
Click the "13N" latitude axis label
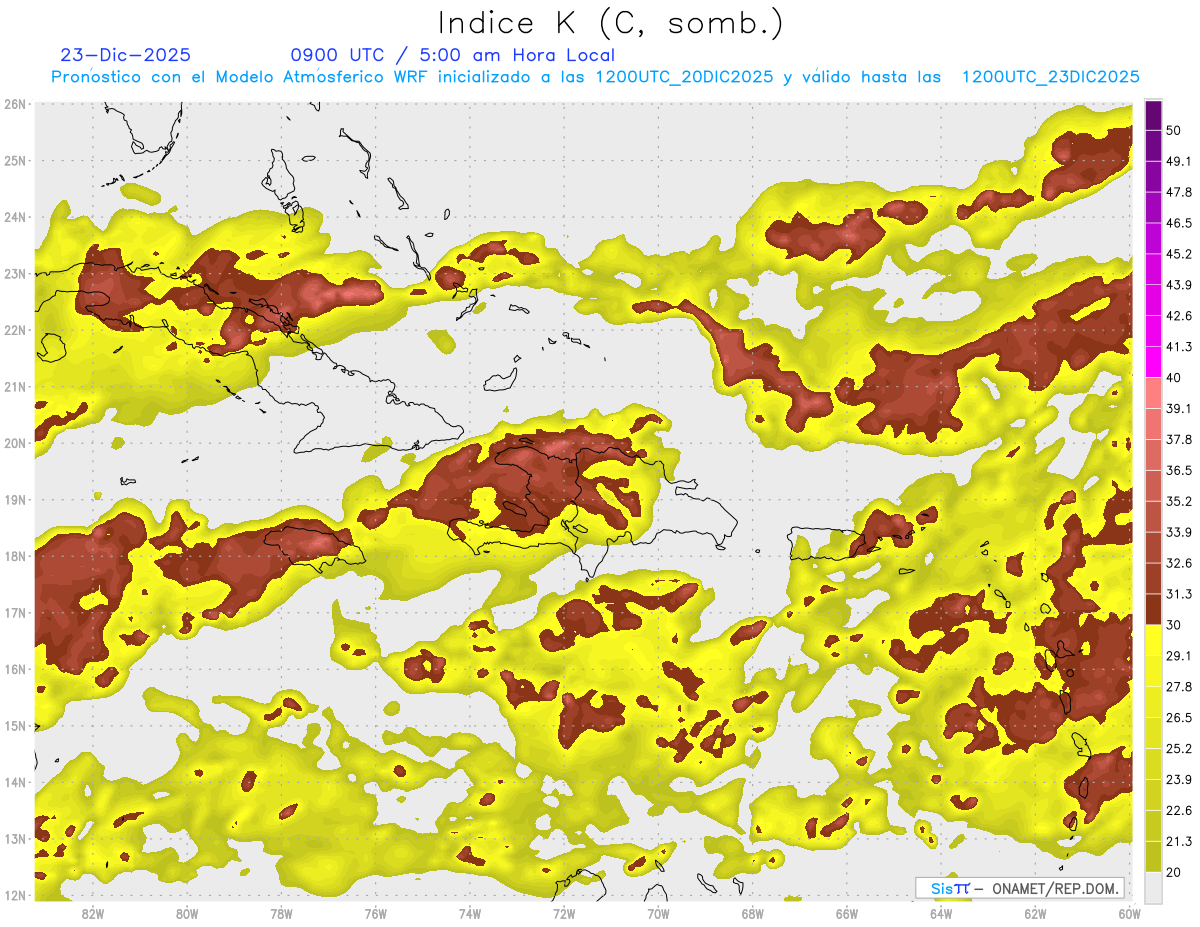(15, 839)
